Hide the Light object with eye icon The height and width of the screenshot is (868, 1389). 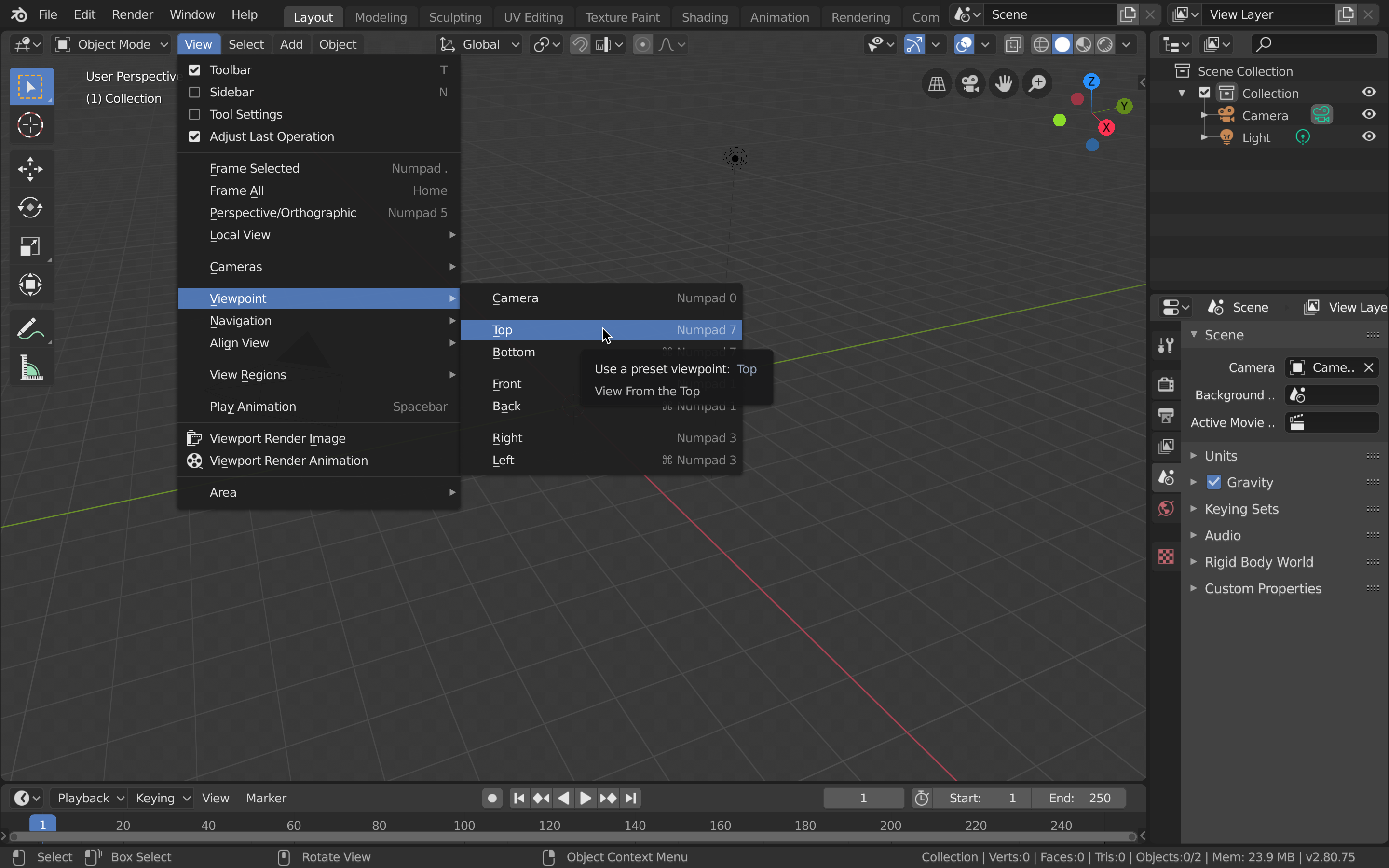[1369, 137]
